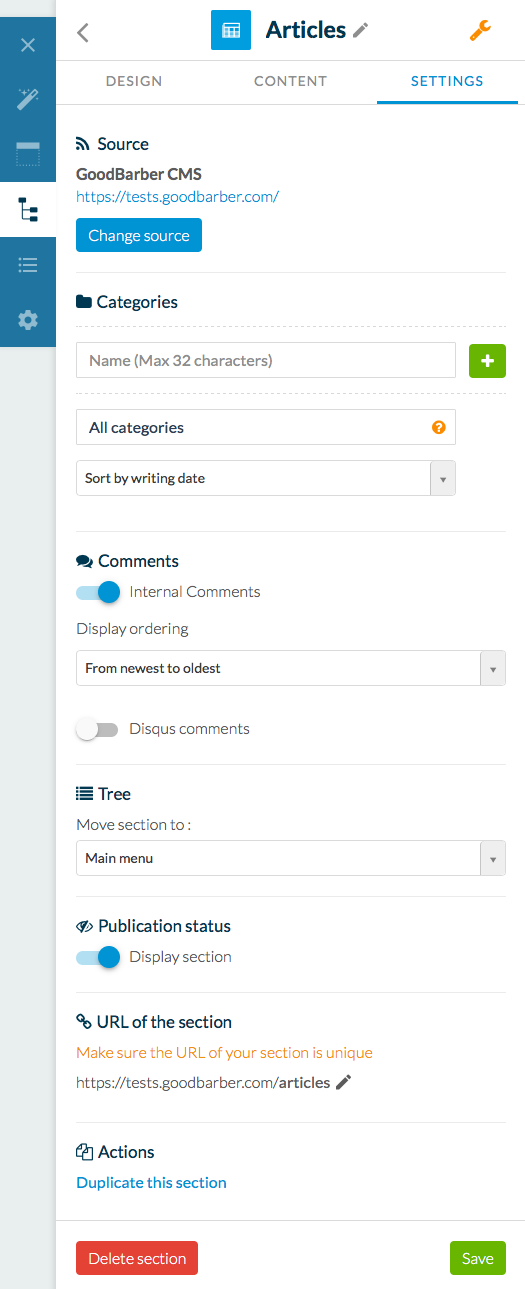
Task: Open the Main menu move section dropdown
Action: [x=291, y=858]
